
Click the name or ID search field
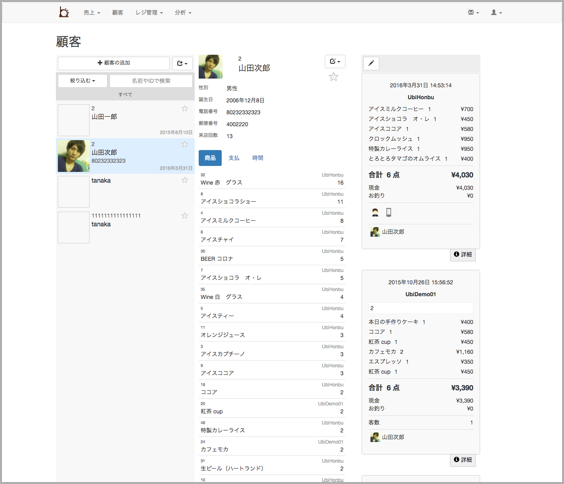pos(151,81)
